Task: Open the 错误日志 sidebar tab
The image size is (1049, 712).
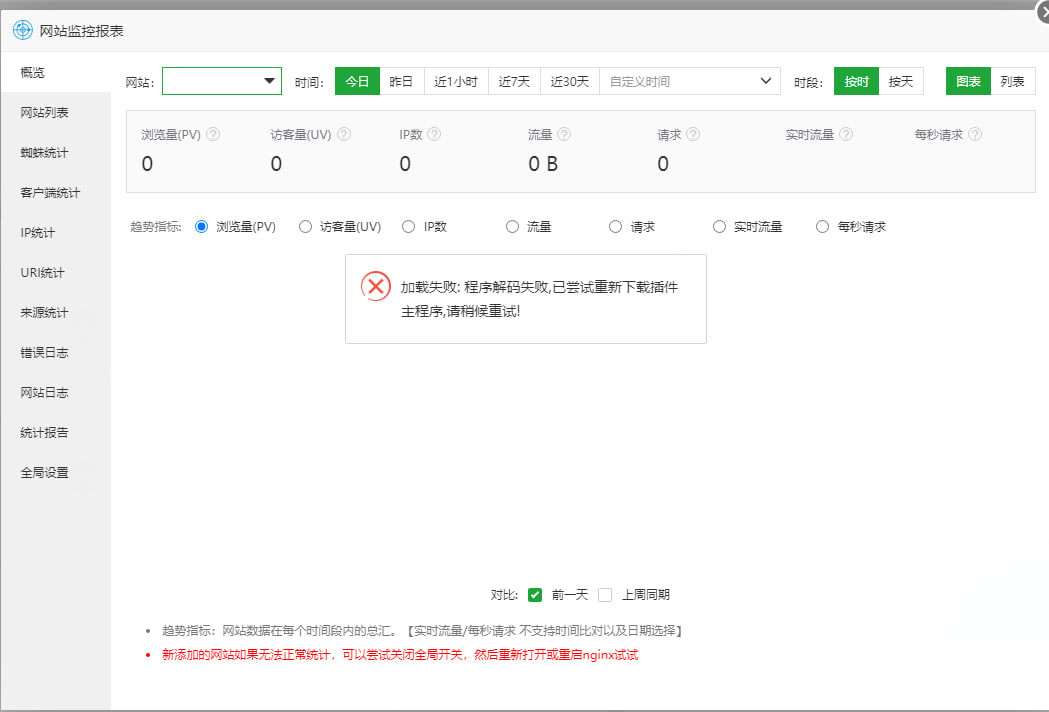Action: [x=56, y=353]
